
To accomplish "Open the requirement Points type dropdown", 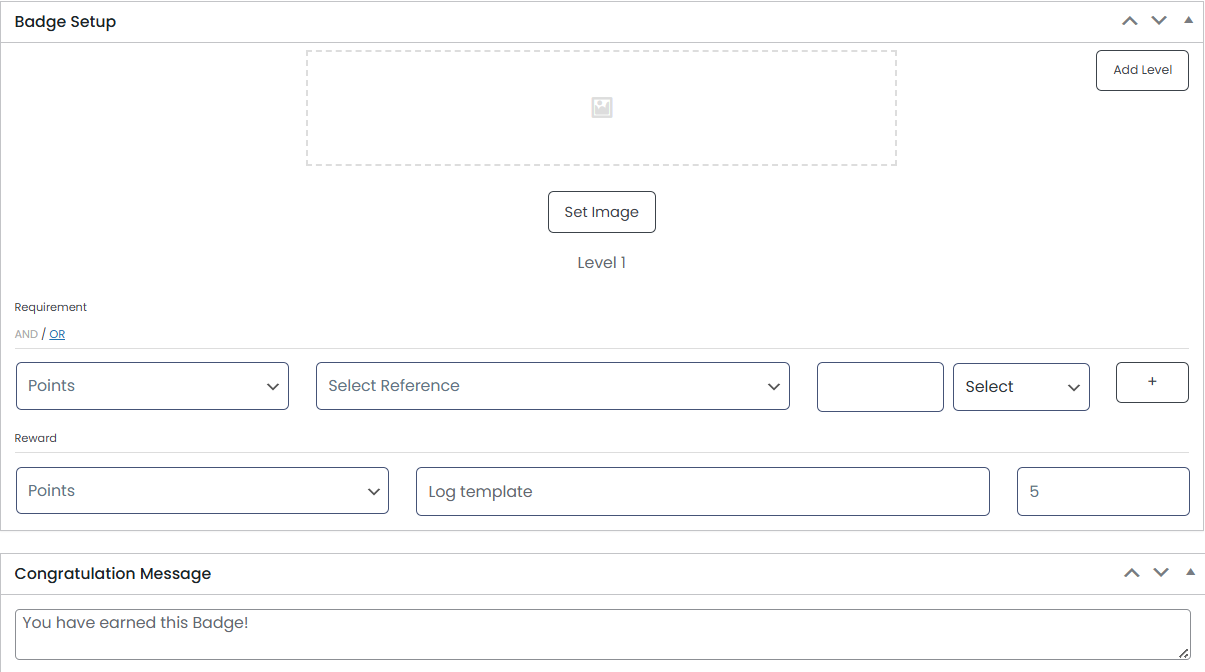I will (x=152, y=386).
